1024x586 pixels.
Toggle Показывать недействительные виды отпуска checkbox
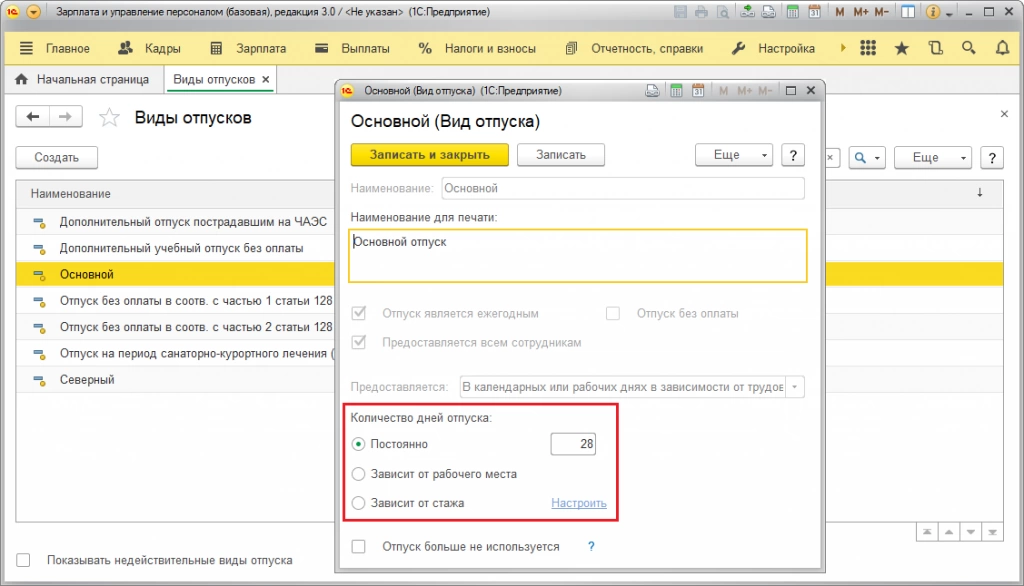click(24, 560)
